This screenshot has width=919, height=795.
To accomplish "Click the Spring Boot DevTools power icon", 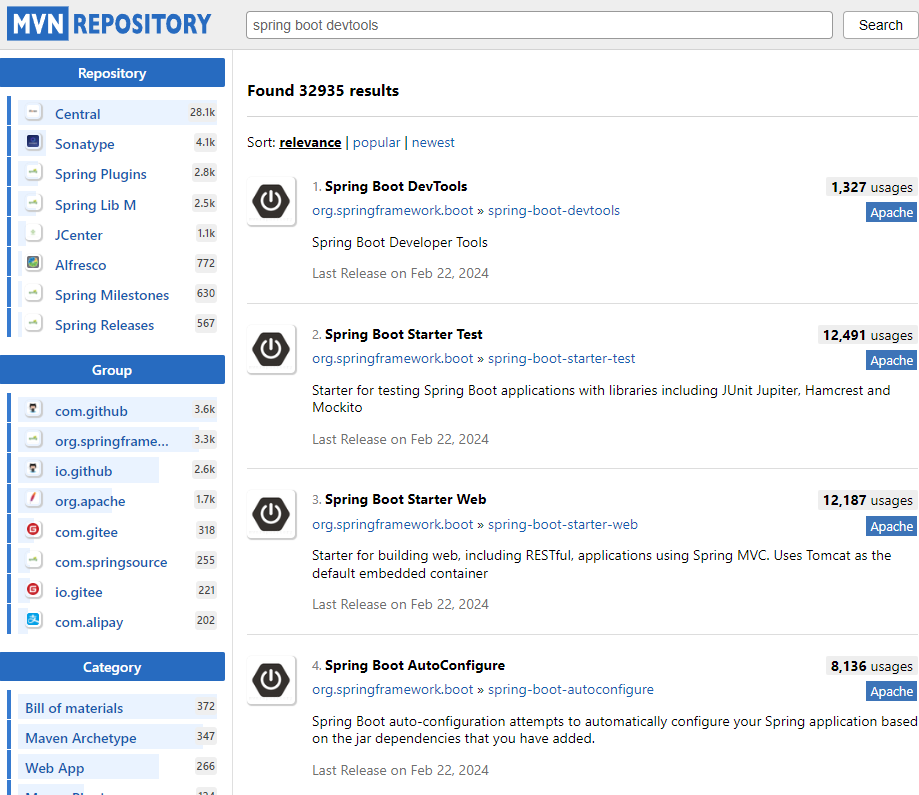I will click(x=271, y=201).
